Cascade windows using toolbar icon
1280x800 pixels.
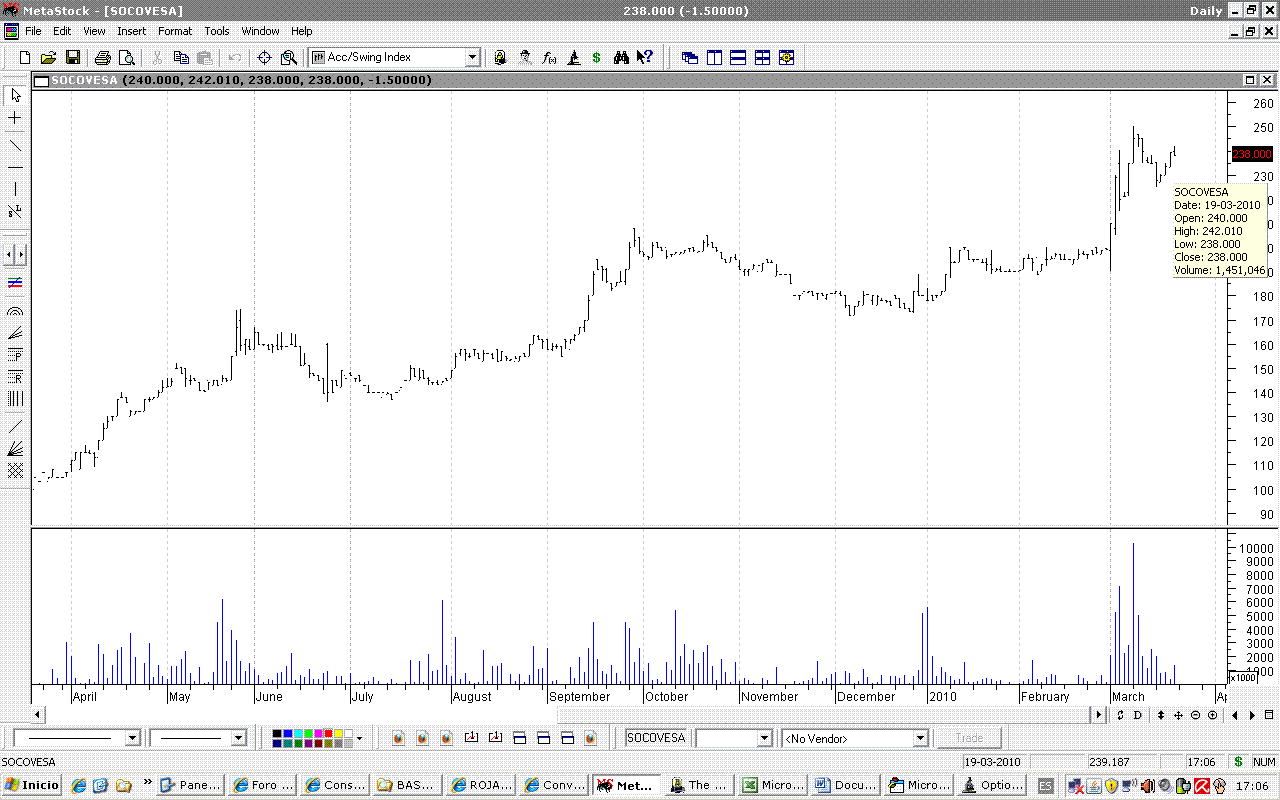point(690,58)
